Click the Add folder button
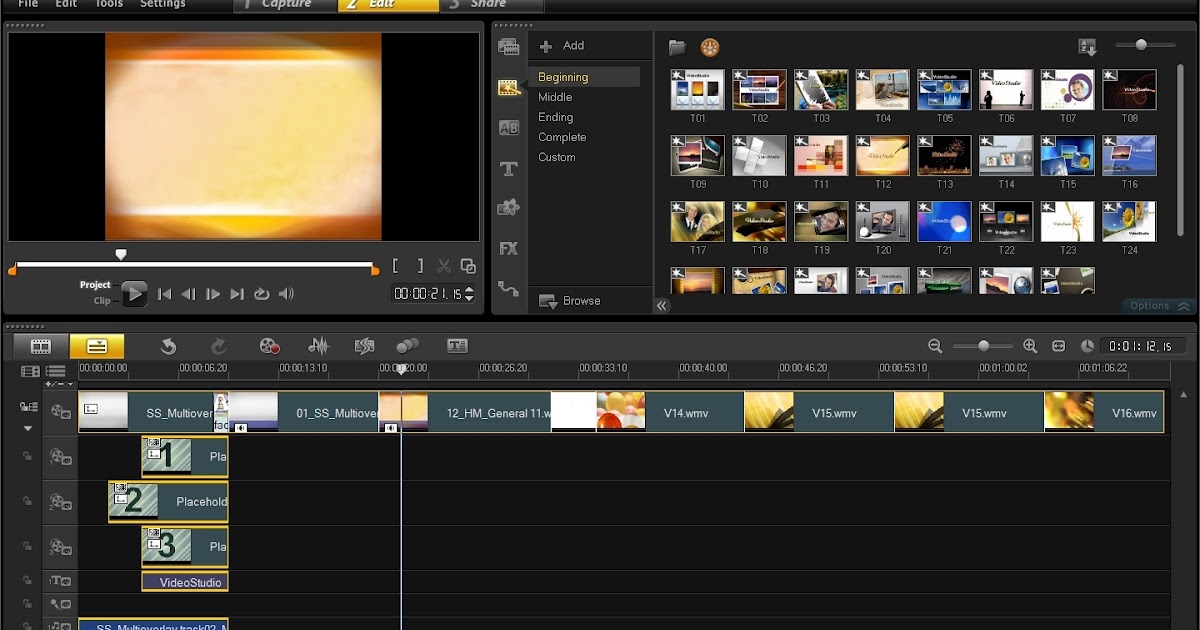This screenshot has width=1200, height=630. 562,46
